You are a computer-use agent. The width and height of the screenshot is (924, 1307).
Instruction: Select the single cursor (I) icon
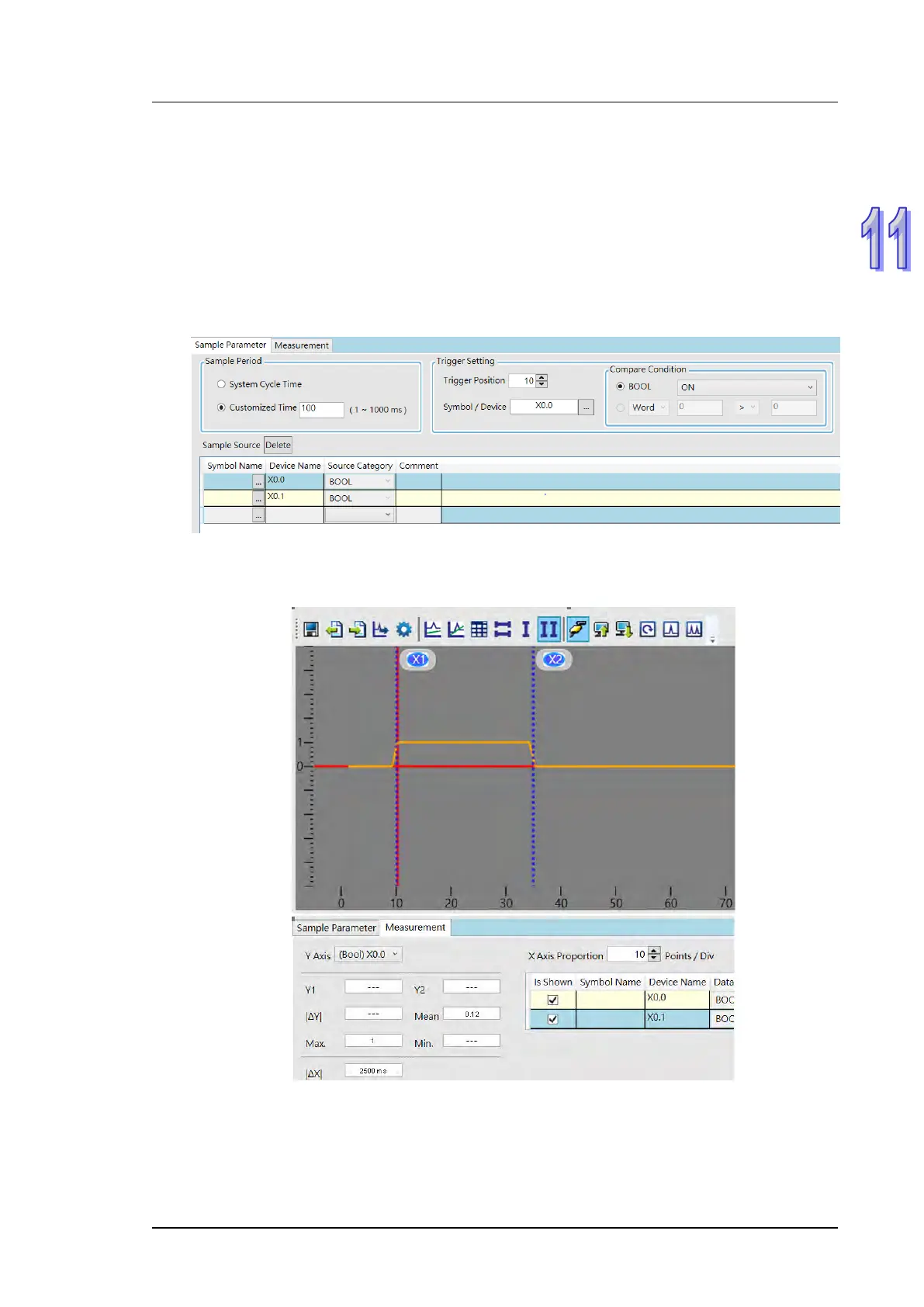tap(525, 629)
